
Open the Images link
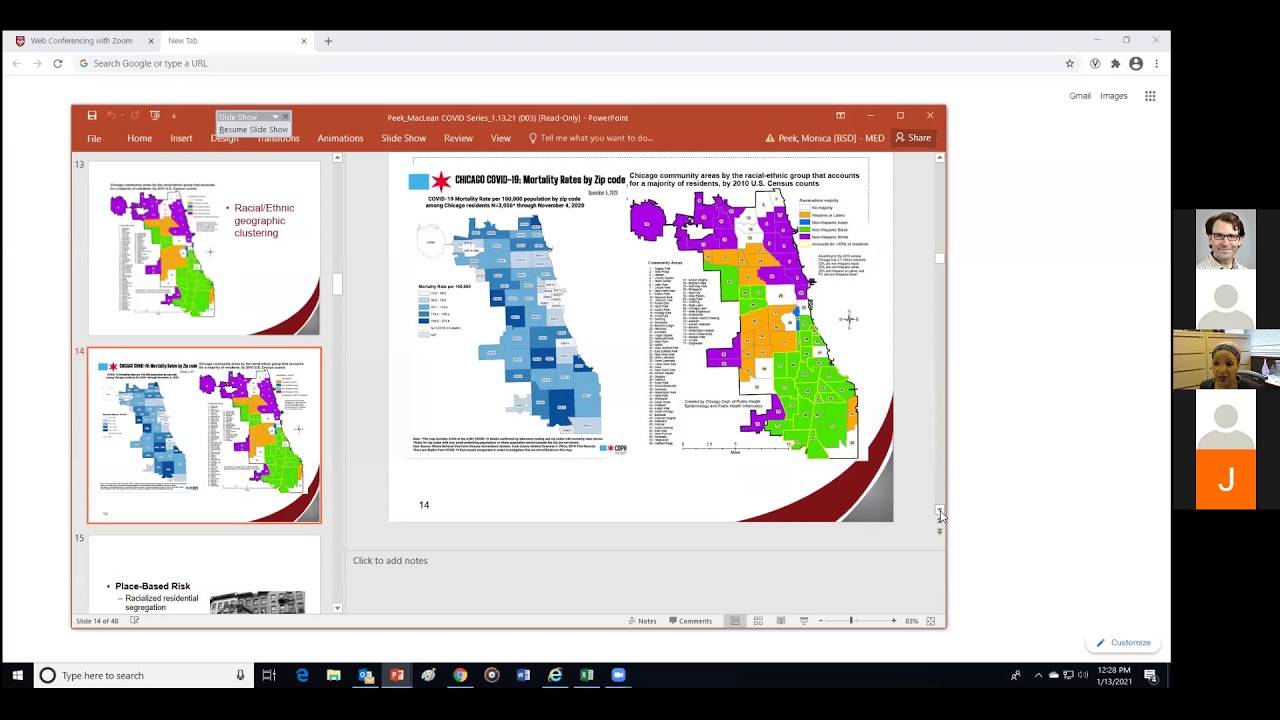1114,96
